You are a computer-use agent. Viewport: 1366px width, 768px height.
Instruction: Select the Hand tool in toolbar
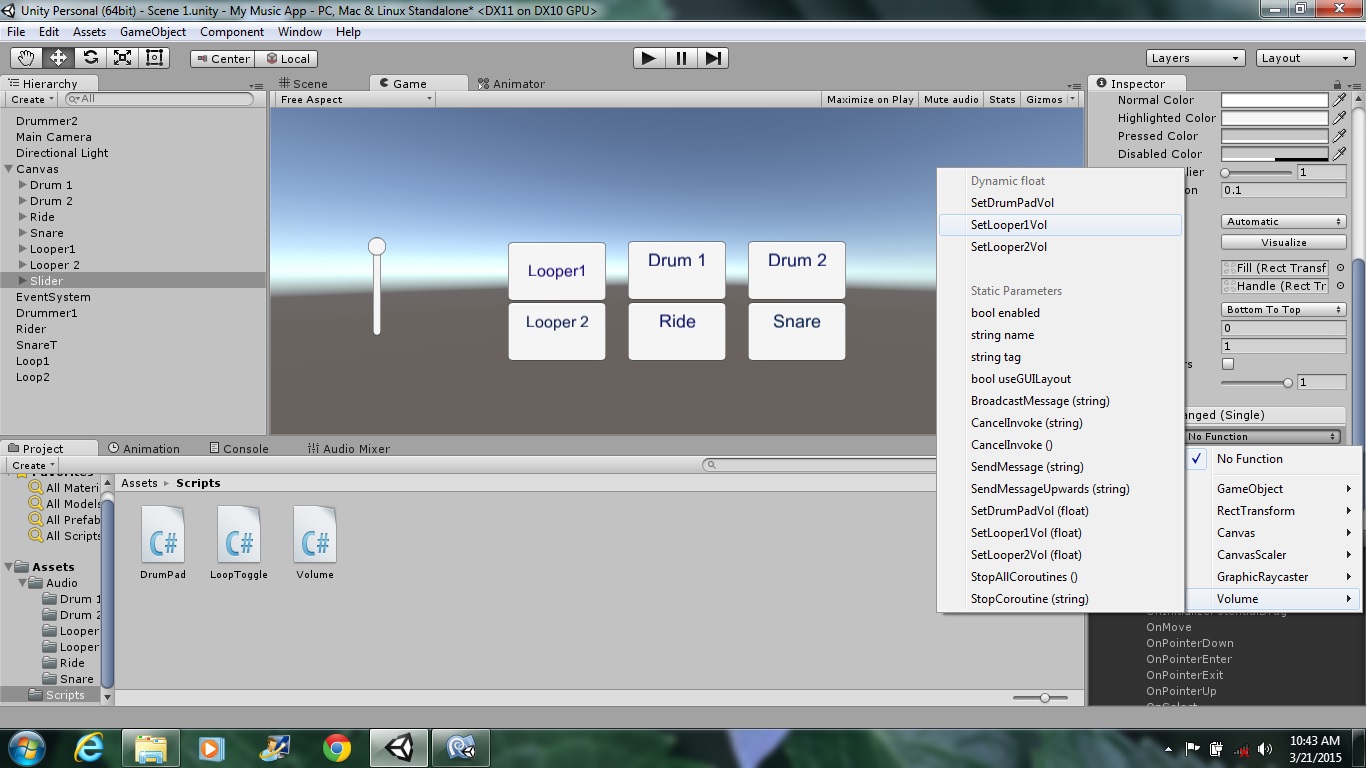click(26, 58)
